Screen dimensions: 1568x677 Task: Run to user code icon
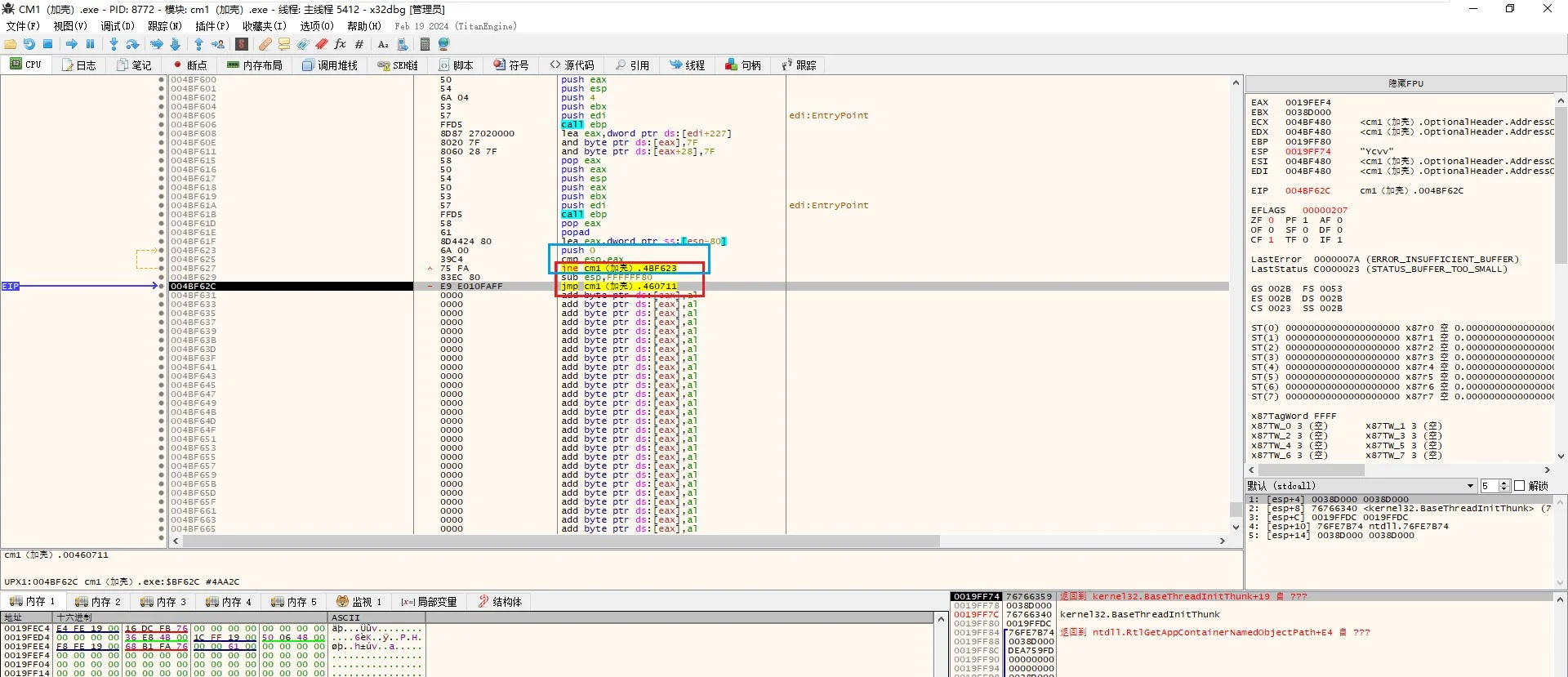coord(218,44)
